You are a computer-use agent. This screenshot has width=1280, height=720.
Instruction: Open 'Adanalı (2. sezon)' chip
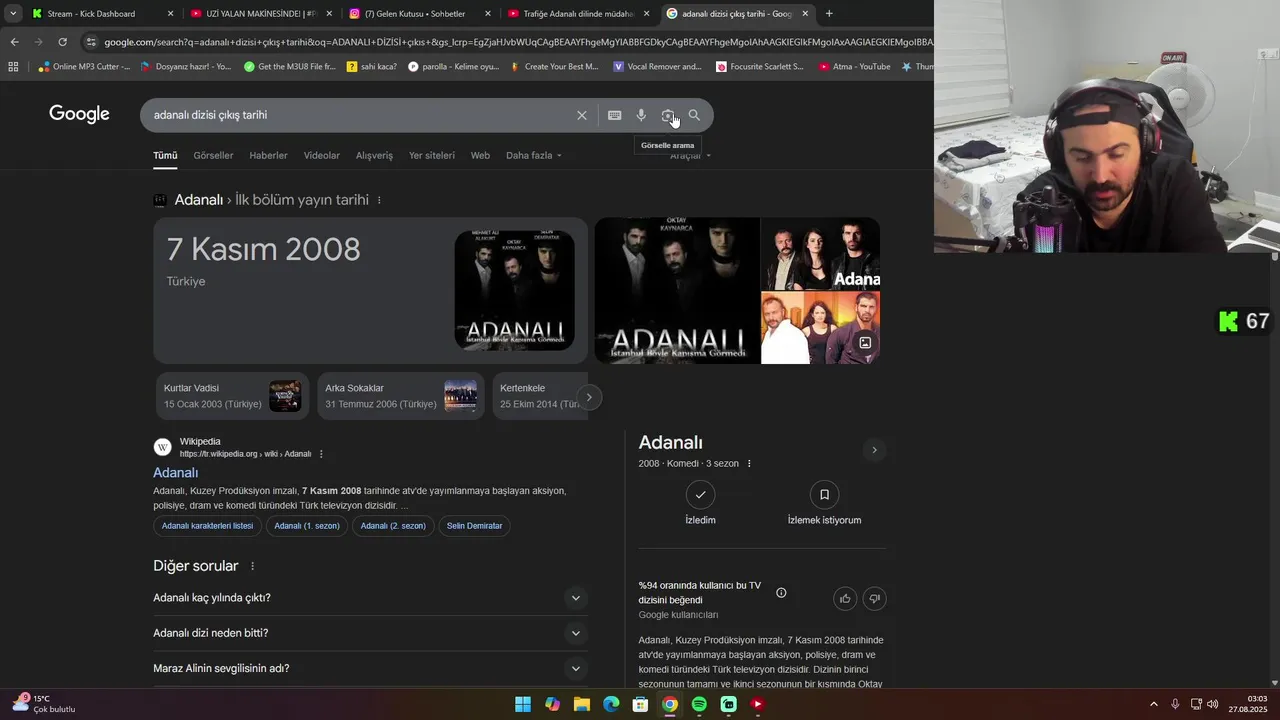click(393, 526)
